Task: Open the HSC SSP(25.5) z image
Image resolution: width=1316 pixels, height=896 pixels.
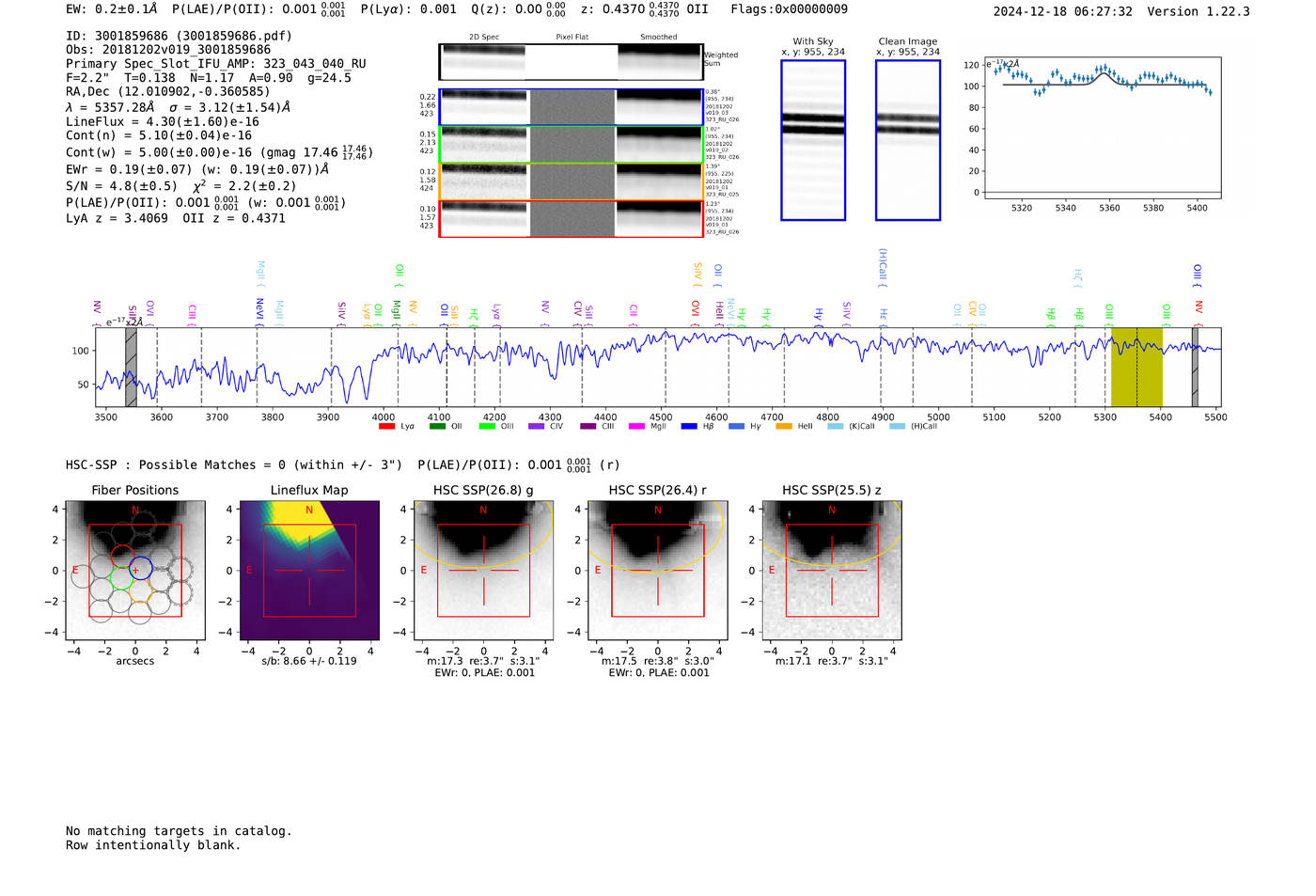Action: [831, 571]
